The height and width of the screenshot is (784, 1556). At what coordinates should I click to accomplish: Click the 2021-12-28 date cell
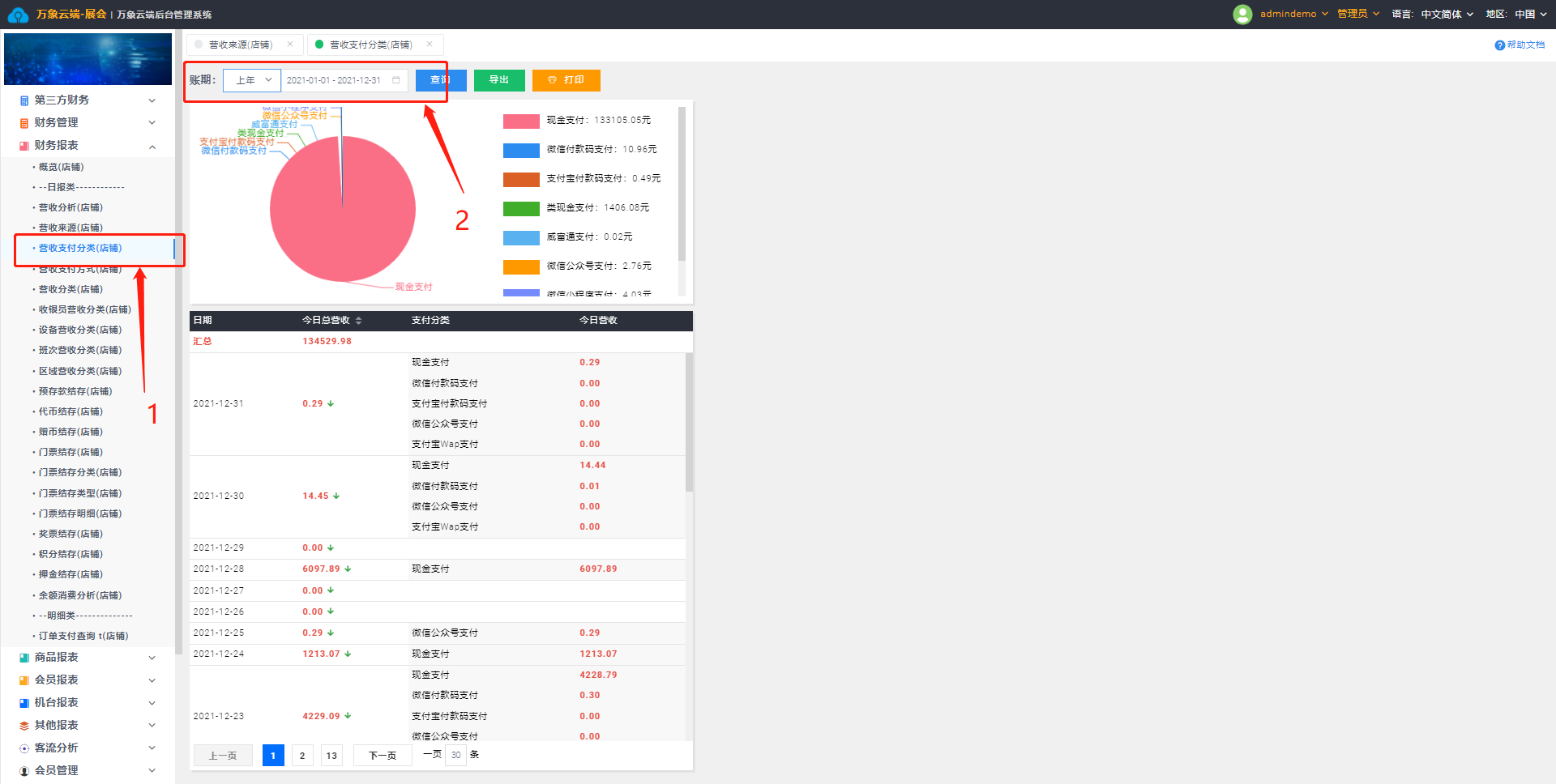(x=219, y=569)
